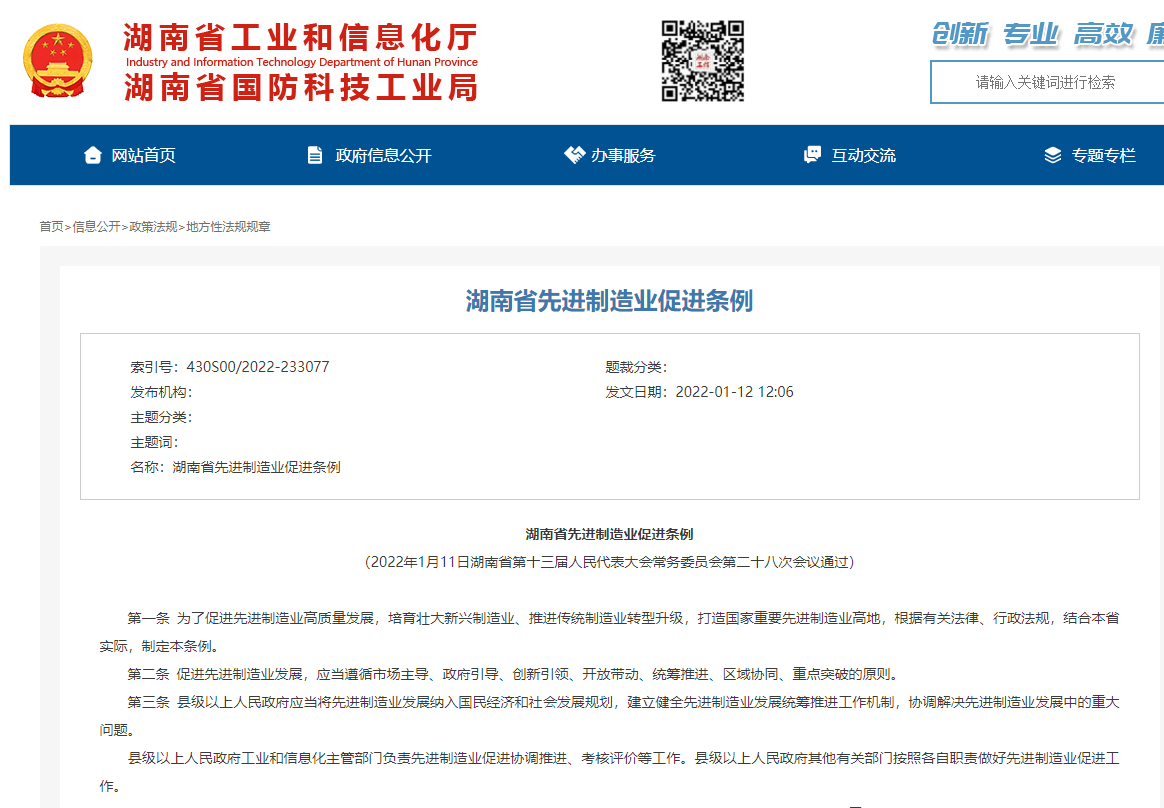
Task: Click the QR code image
Action: (x=702, y=61)
